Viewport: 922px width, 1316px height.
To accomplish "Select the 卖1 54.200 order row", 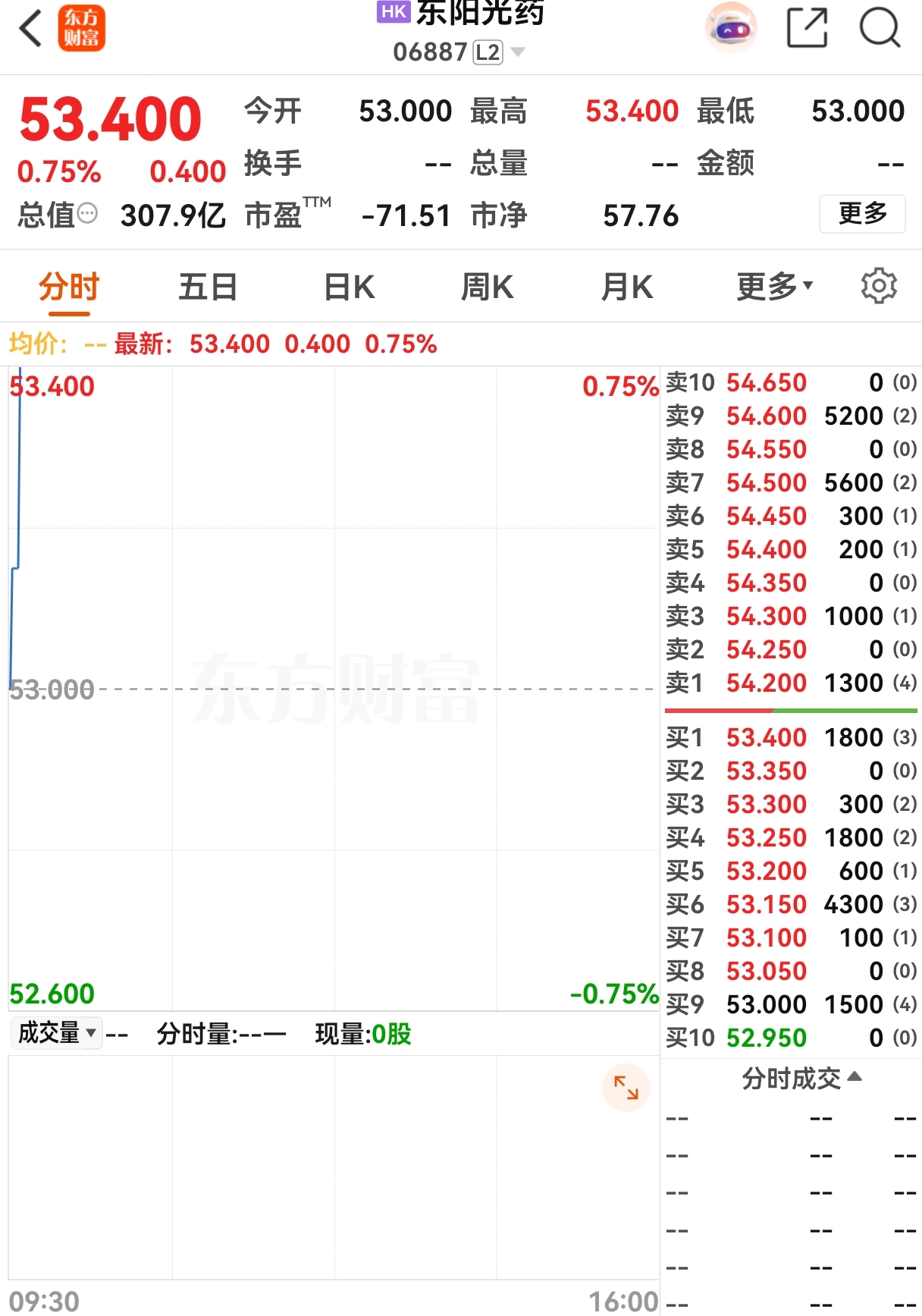I will tap(791, 683).
